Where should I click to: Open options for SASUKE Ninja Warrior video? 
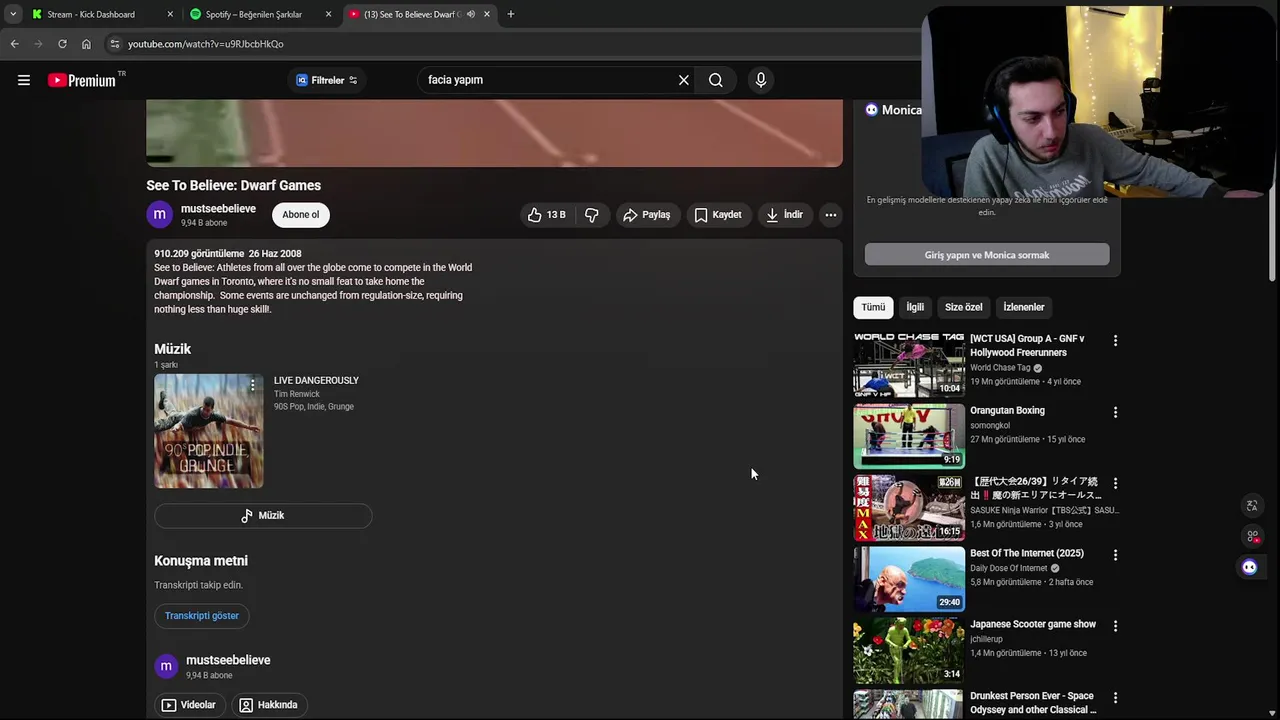tap(1115, 483)
